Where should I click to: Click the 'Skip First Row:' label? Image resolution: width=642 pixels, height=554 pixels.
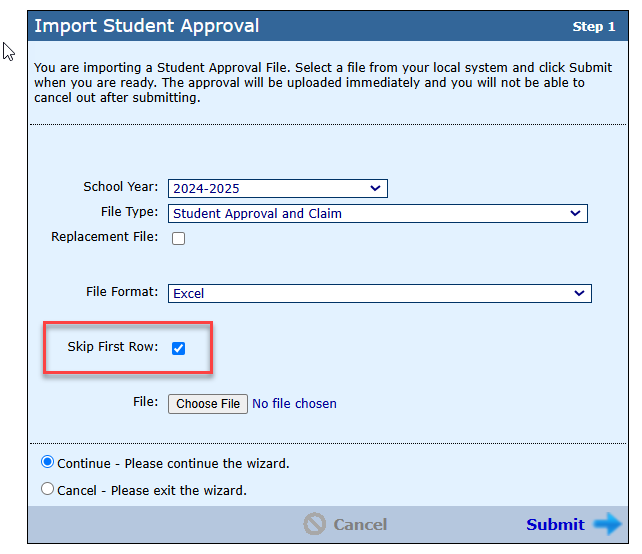pyautogui.click(x=113, y=346)
